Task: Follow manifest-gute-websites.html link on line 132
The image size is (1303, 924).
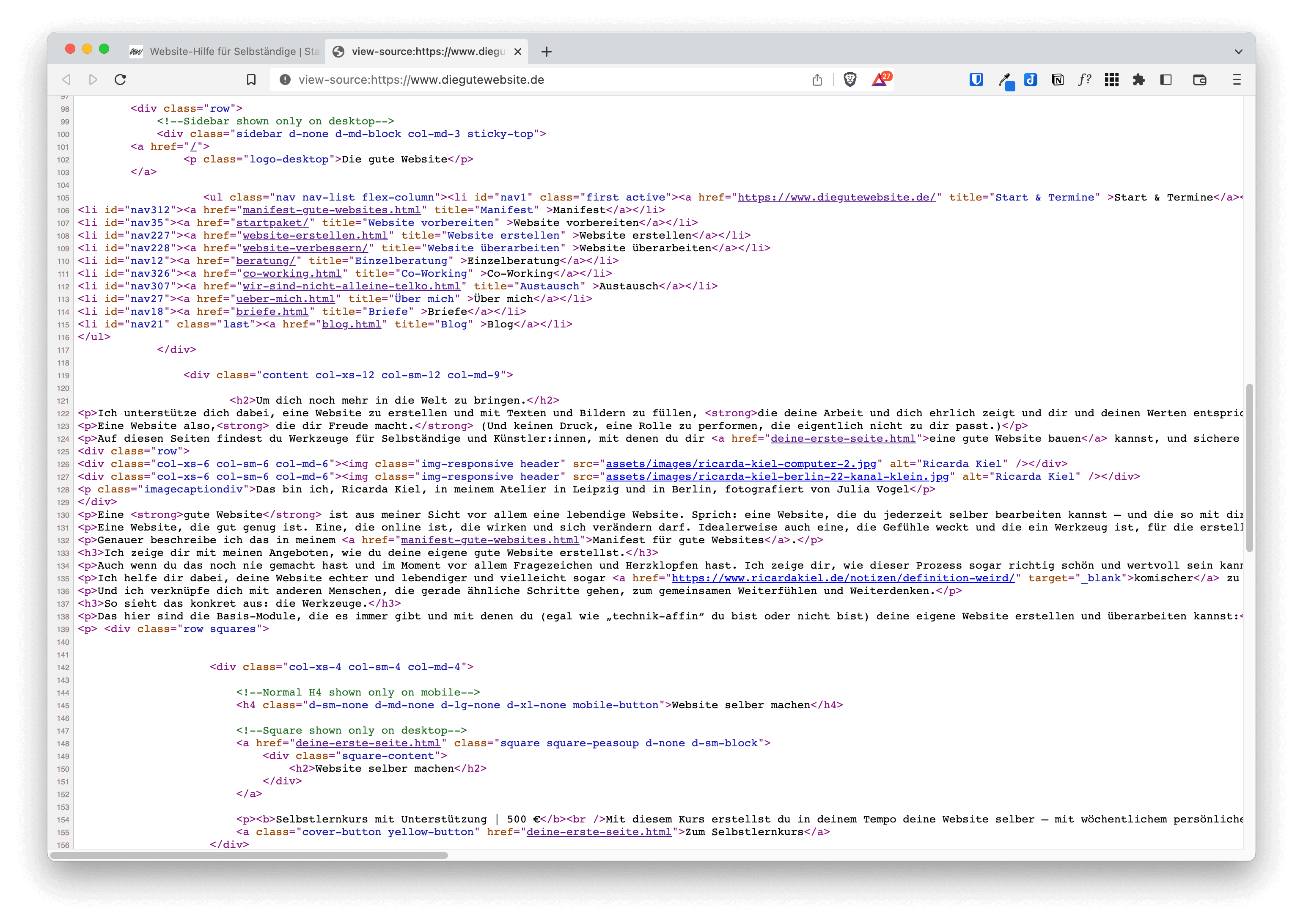Action: coord(489,541)
